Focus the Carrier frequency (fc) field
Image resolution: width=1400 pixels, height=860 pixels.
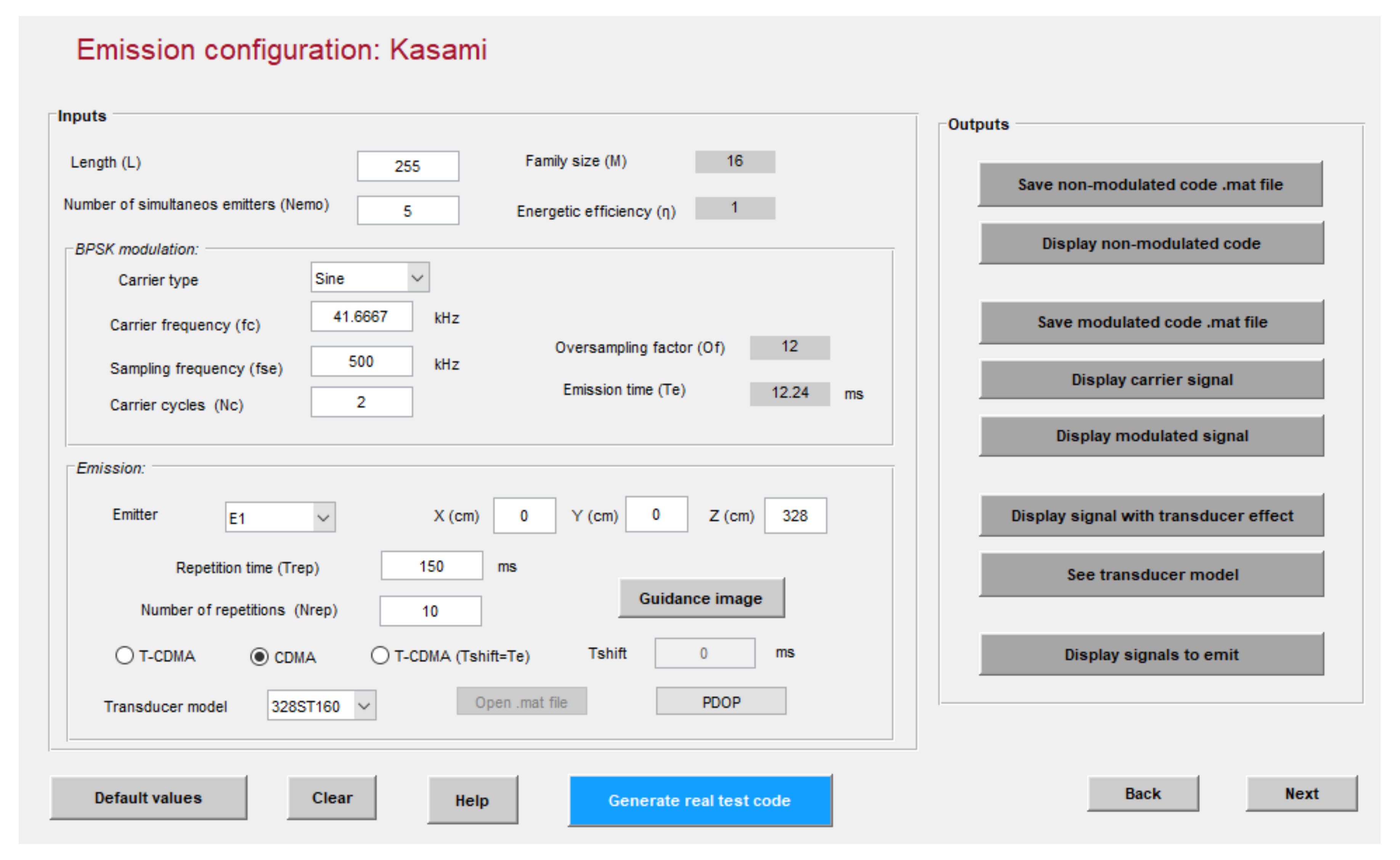click(361, 317)
